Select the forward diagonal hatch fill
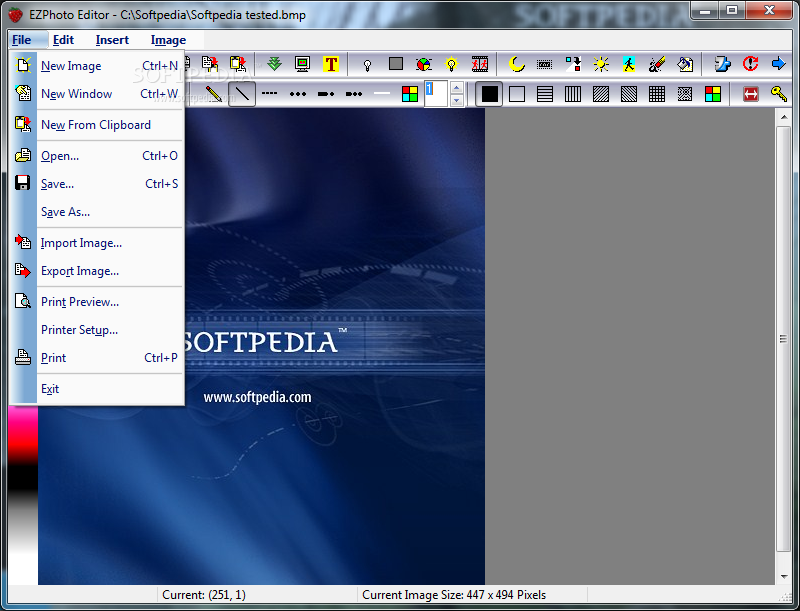This screenshot has width=800, height=611. (601, 94)
